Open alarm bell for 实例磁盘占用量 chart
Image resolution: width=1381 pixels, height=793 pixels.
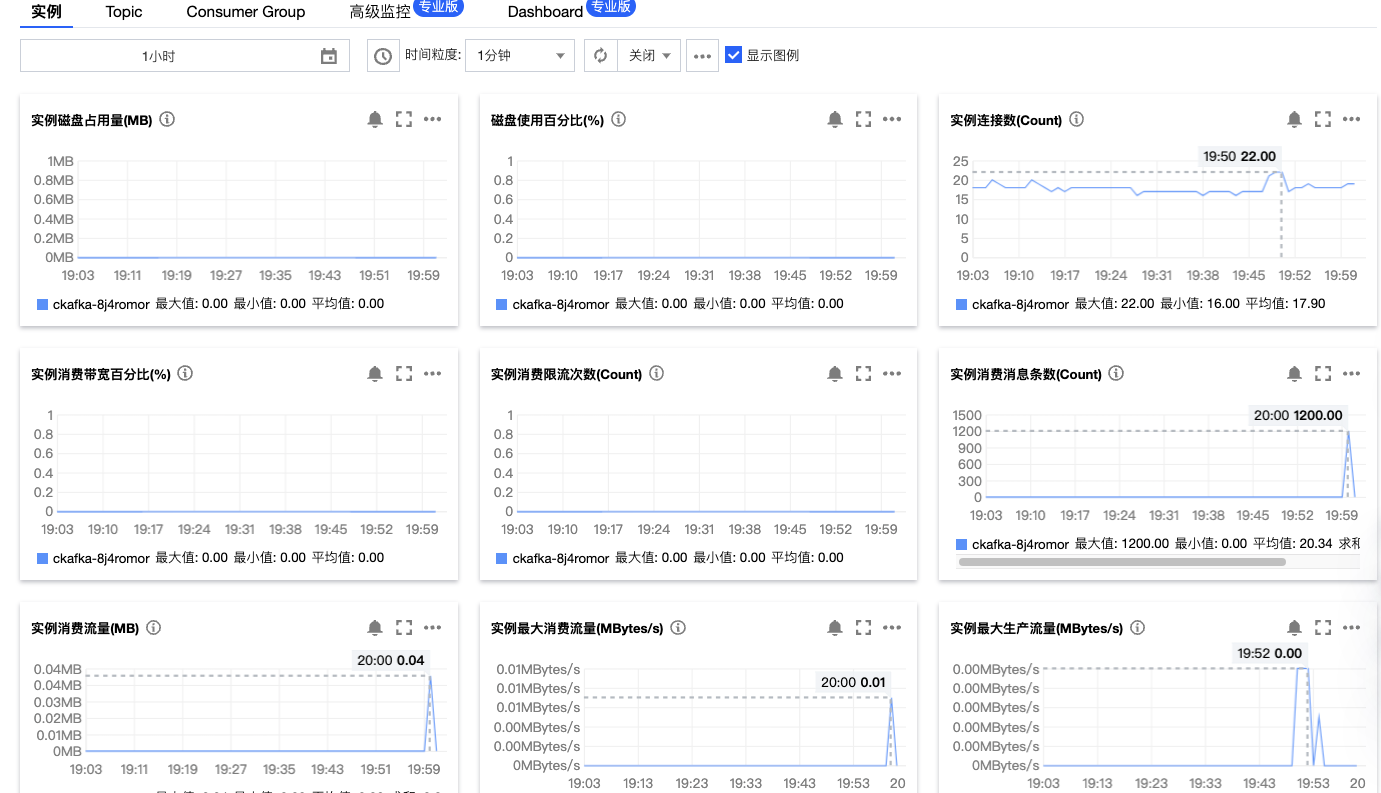375,119
